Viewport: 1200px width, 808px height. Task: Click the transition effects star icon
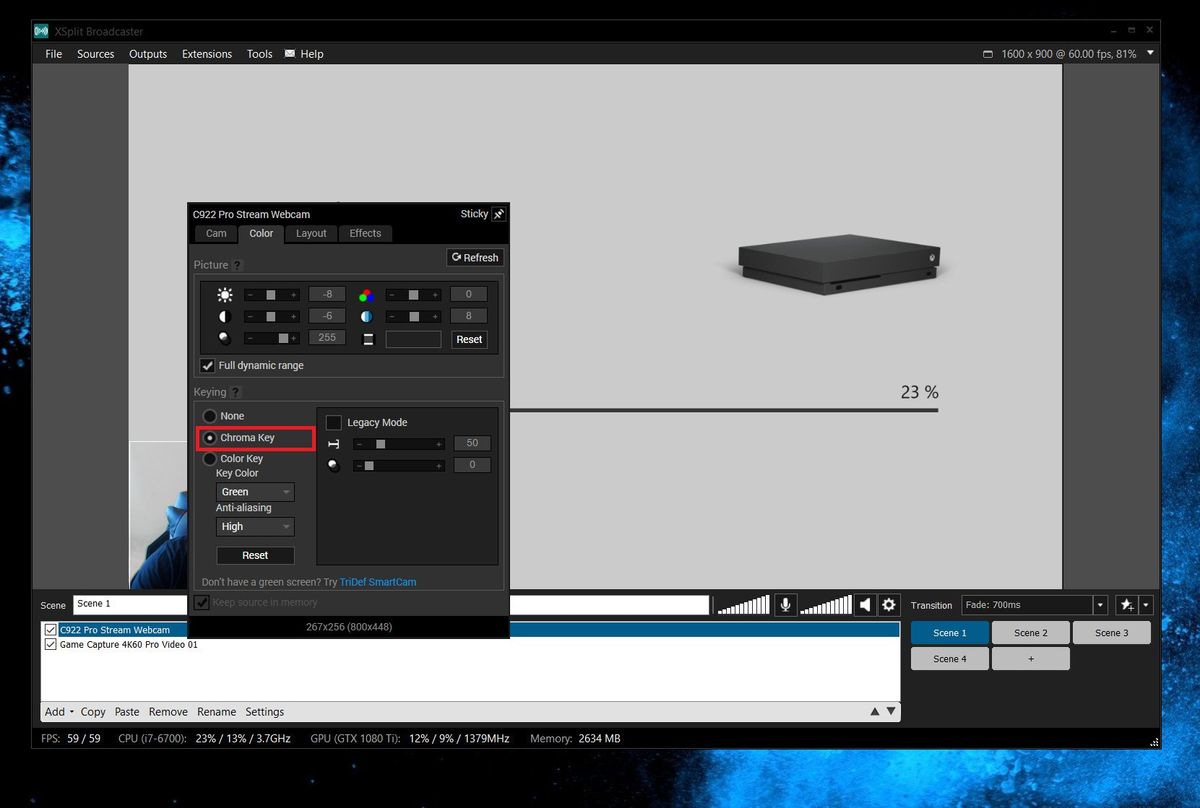click(x=1126, y=604)
